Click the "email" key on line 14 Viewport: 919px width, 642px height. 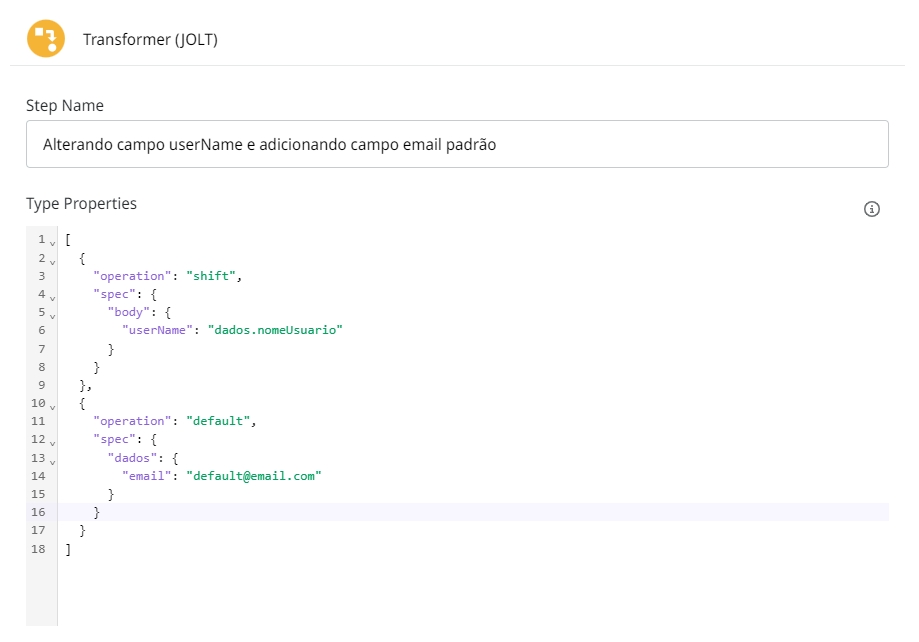point(145,476)
